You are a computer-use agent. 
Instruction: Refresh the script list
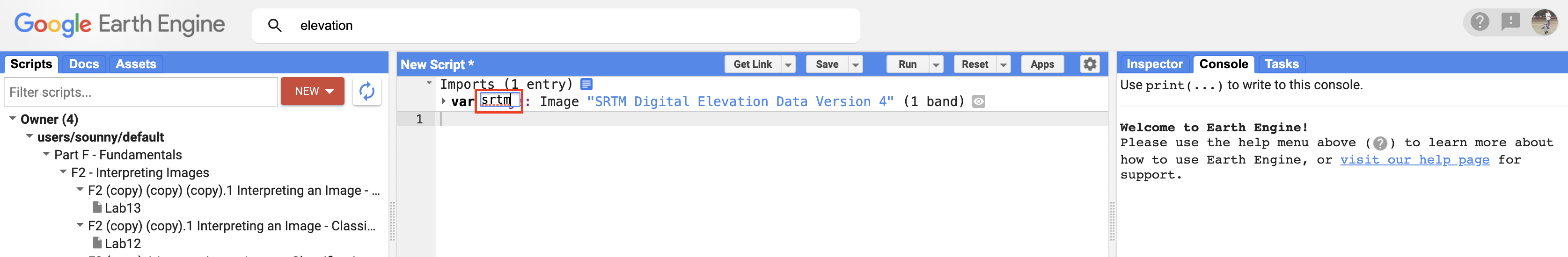tap(366, 91)
